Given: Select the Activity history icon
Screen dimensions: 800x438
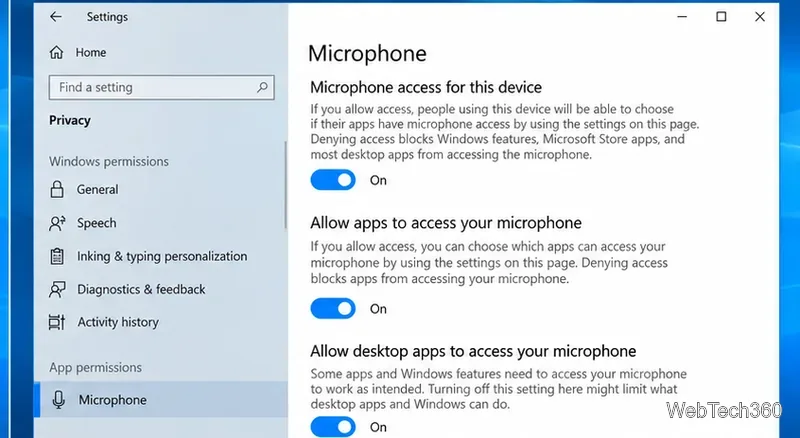Looking at the screenshot, I should pyautogui.click(x=57, y=322).
